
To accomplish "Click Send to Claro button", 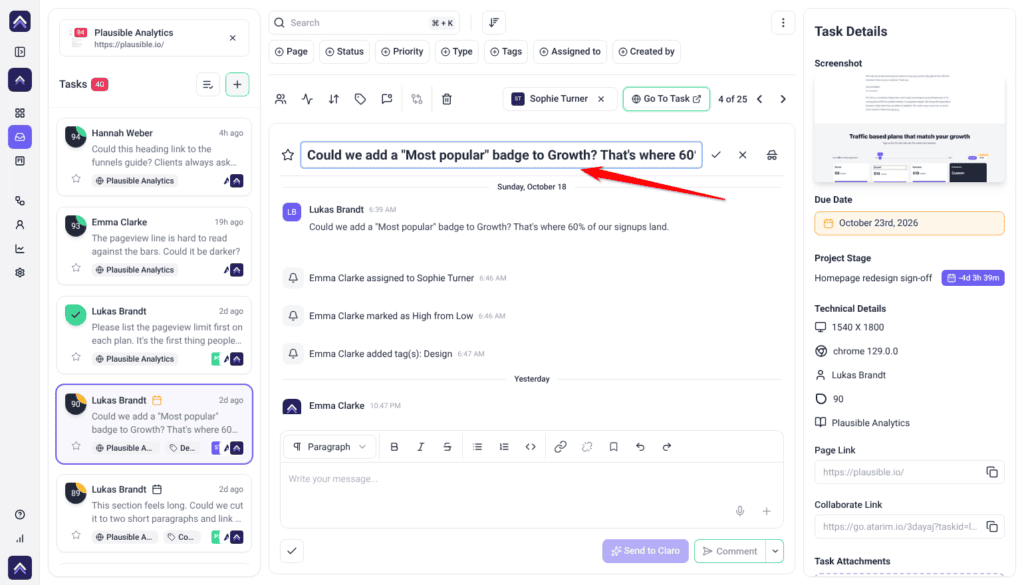I will (645, 551).
